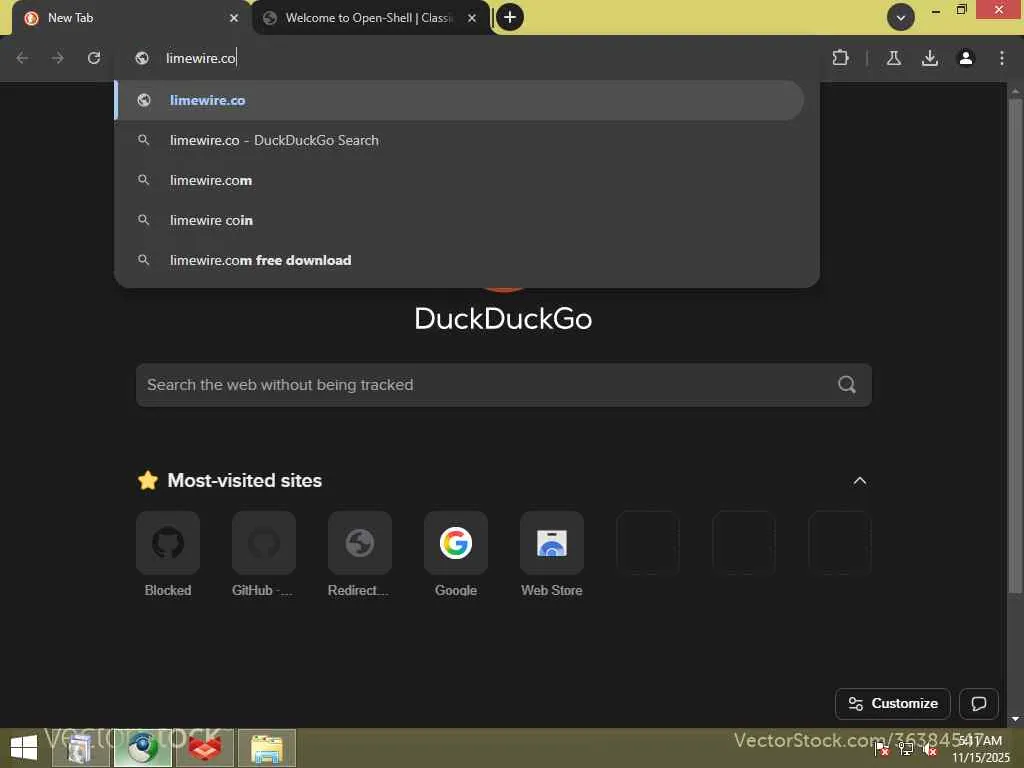The height and width of the screenshot is (768, 1024).
Task: Open the Redirect most-visited tile
Action: [x=360, y=554]
